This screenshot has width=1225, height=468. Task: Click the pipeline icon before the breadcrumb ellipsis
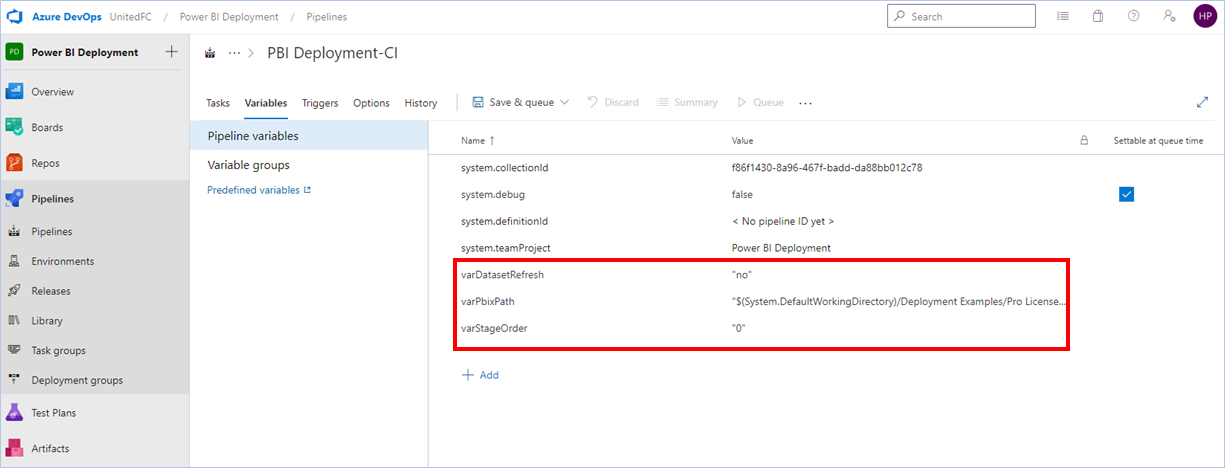coord(210,53)
